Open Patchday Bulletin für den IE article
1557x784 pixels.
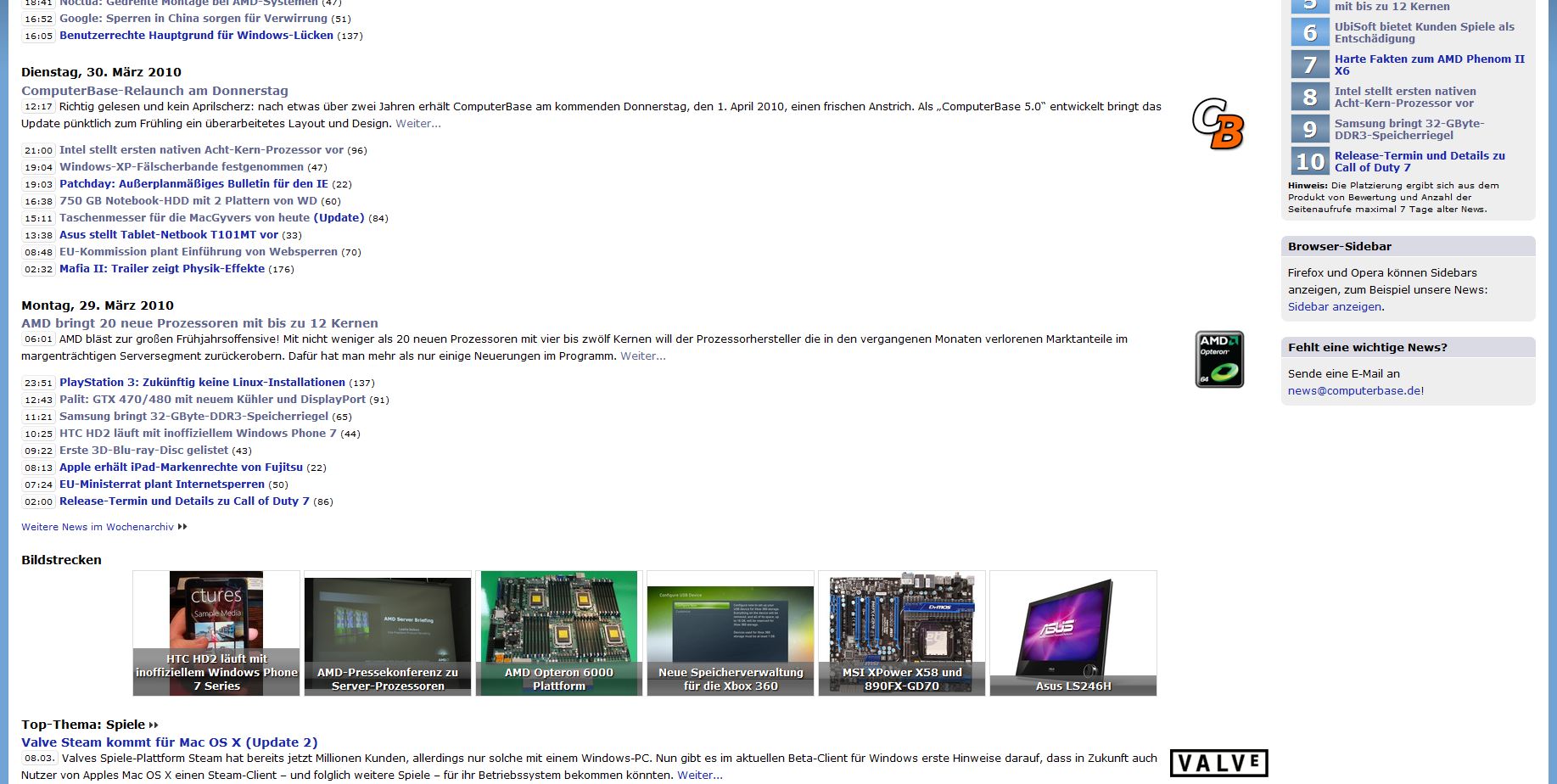click(193, 184)
